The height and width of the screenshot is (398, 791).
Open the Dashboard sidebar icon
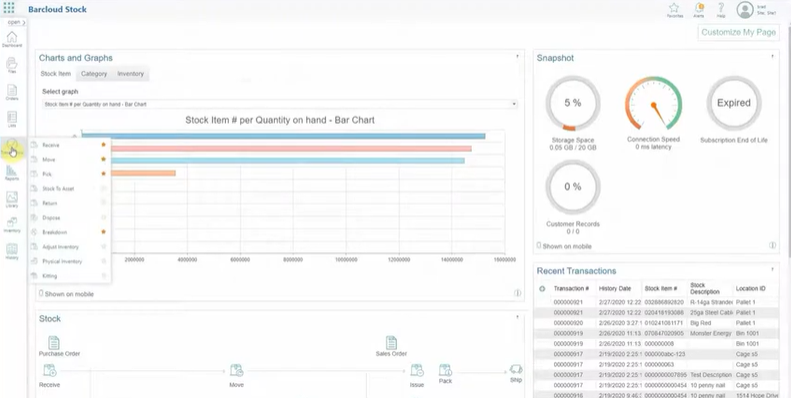click(12, 39)
